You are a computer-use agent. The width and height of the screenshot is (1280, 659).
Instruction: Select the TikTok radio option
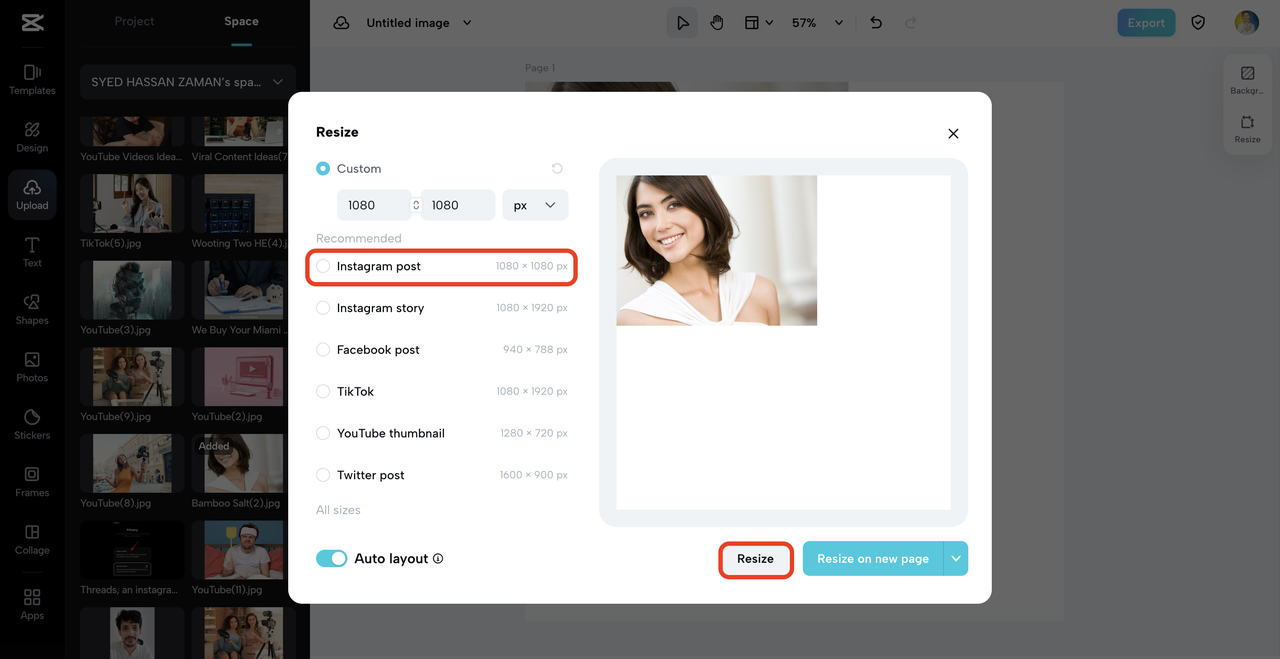tap(323, 392)
